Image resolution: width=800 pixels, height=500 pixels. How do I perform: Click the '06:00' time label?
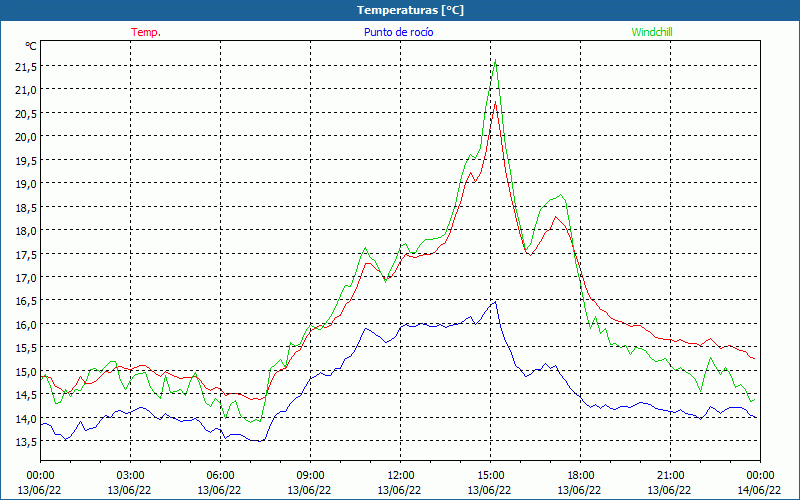[220, 476]
